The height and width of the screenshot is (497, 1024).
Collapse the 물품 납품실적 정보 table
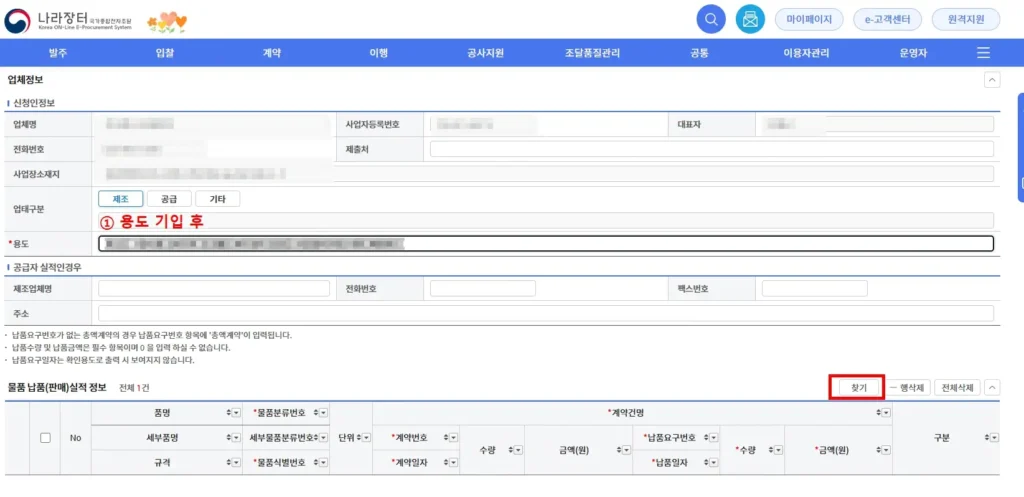click(x=992, y=387)
